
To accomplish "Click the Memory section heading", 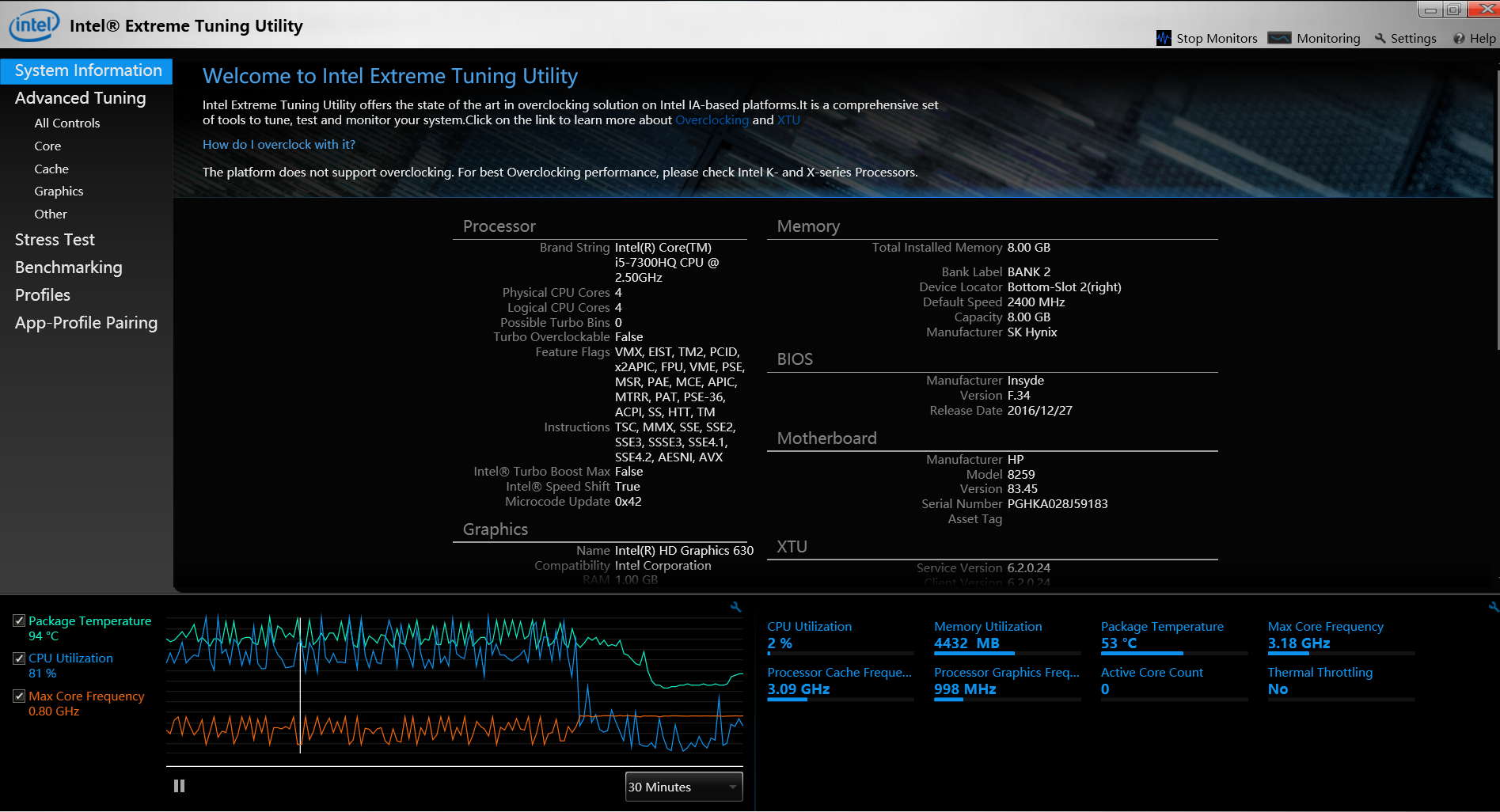I will click(808, 226).
